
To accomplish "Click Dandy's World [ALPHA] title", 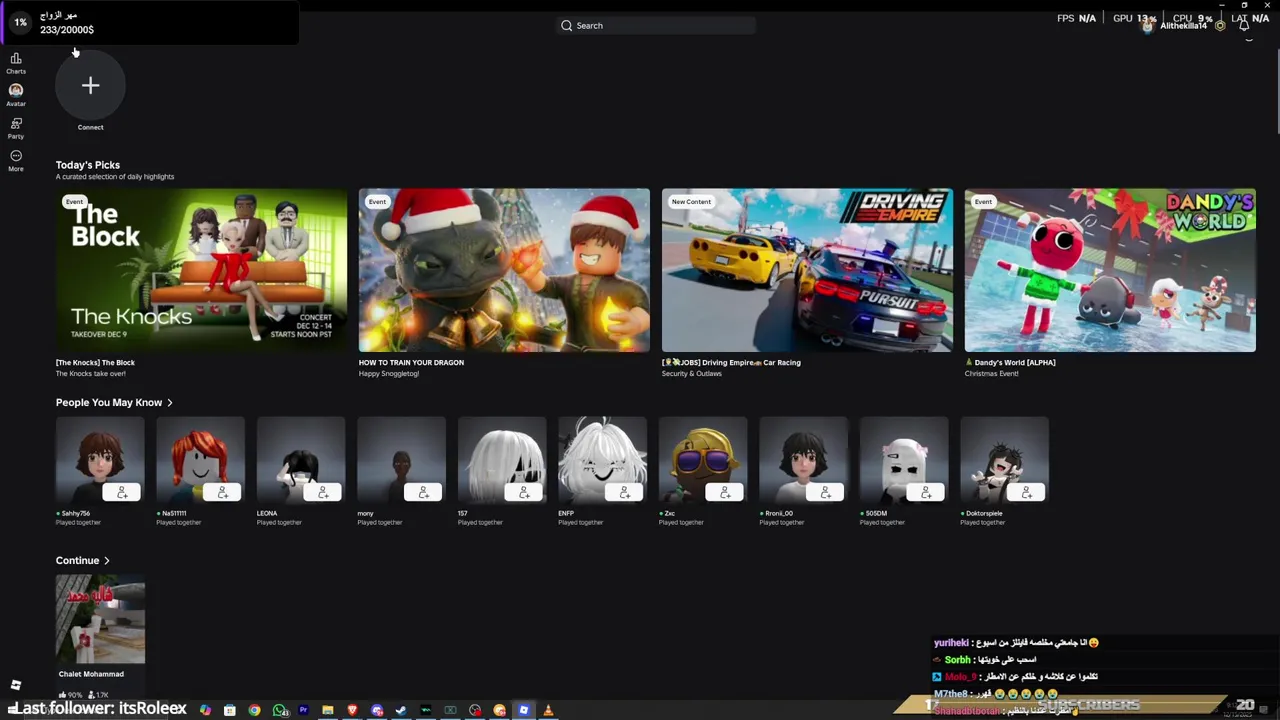I will coord(1010,363).
